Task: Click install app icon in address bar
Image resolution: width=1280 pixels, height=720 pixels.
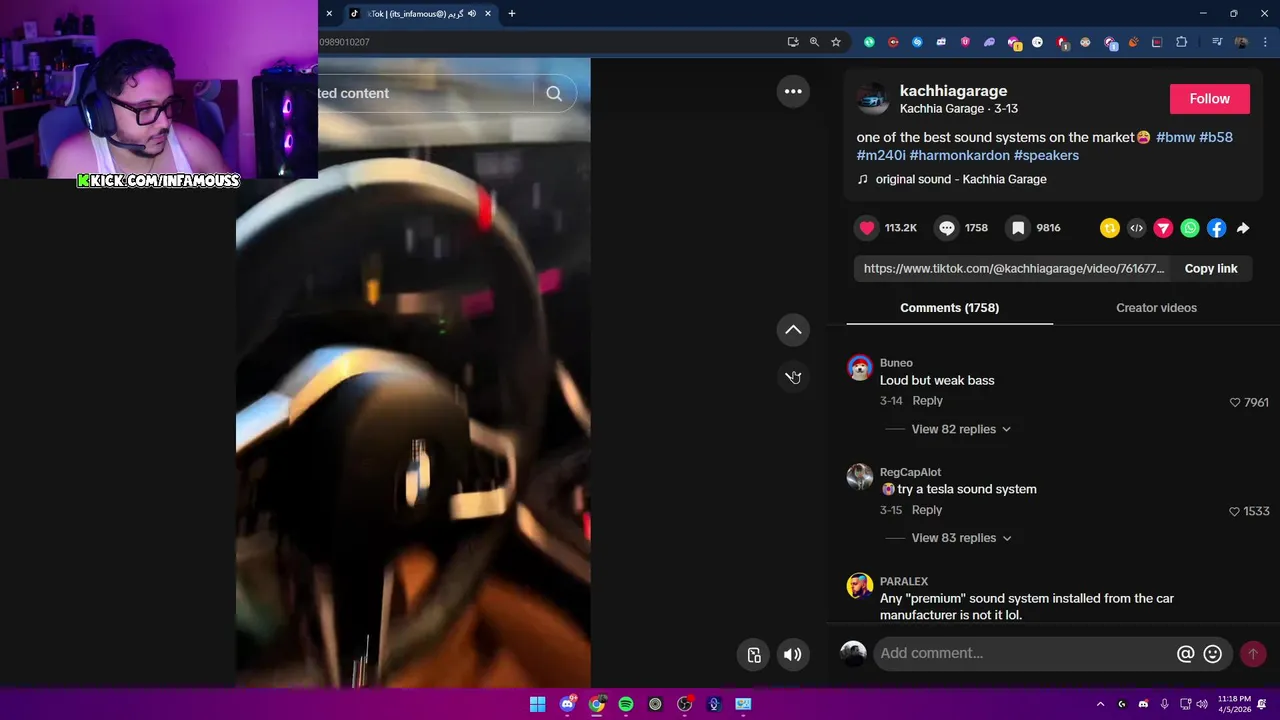Action: [x=793, y=42]
